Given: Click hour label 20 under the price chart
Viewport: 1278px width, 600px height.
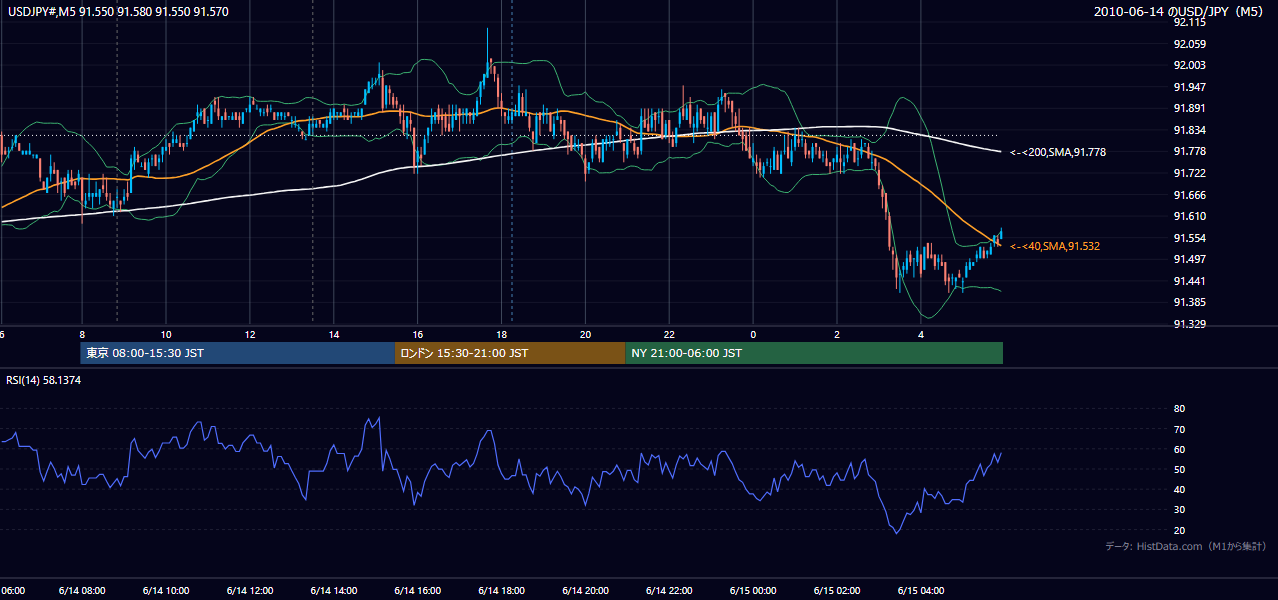Looking at the screenshot, I should click(x=586, y=334).
